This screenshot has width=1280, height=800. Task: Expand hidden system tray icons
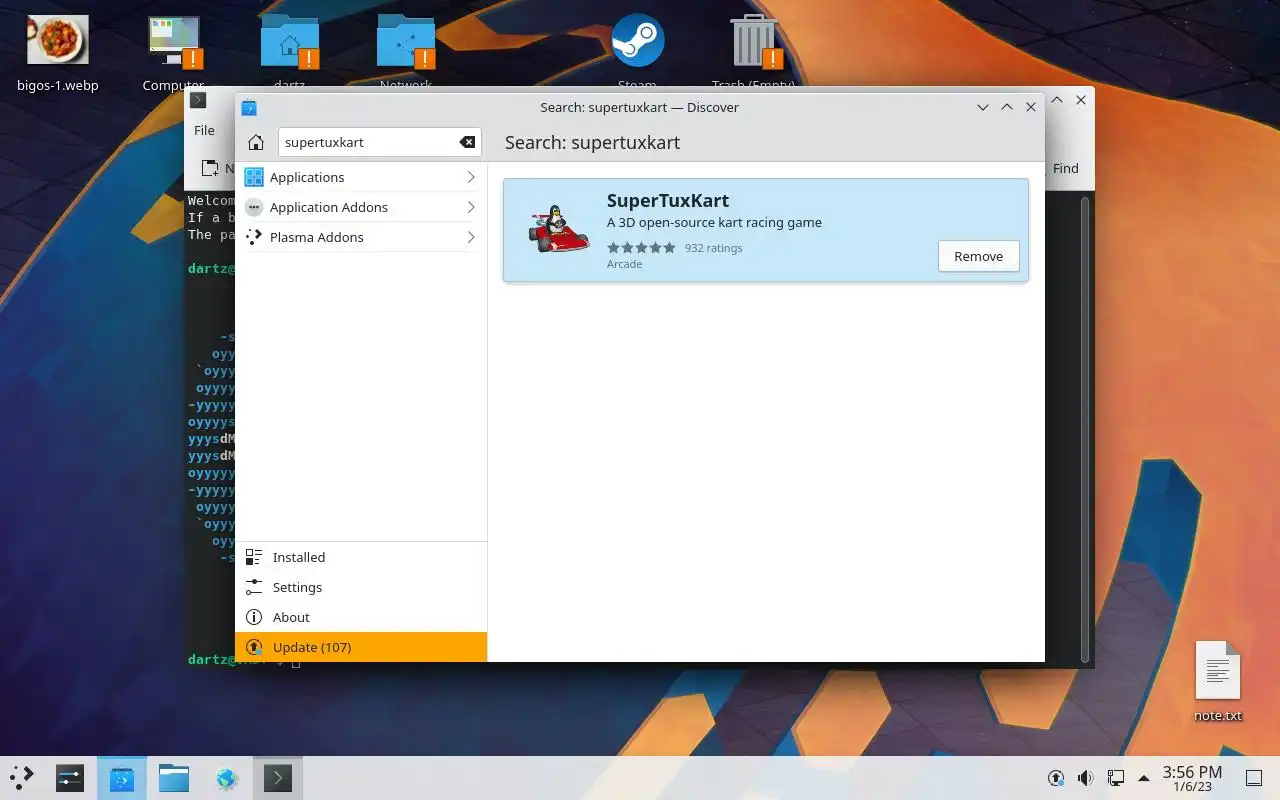[1144, 778]
